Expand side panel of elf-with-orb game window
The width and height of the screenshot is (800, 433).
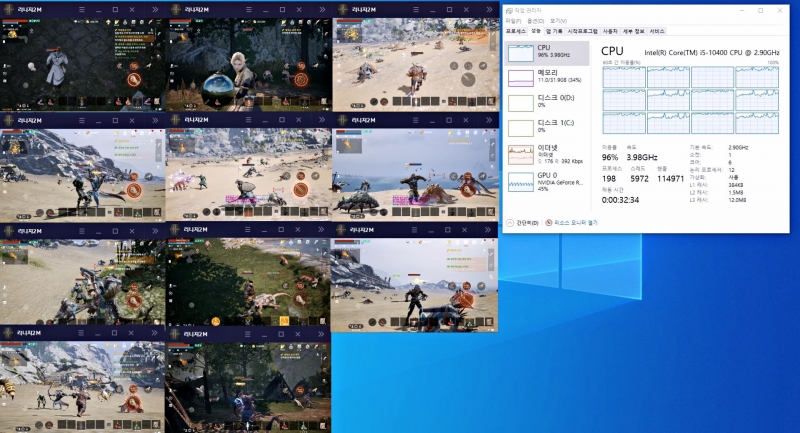click(322, 10)
